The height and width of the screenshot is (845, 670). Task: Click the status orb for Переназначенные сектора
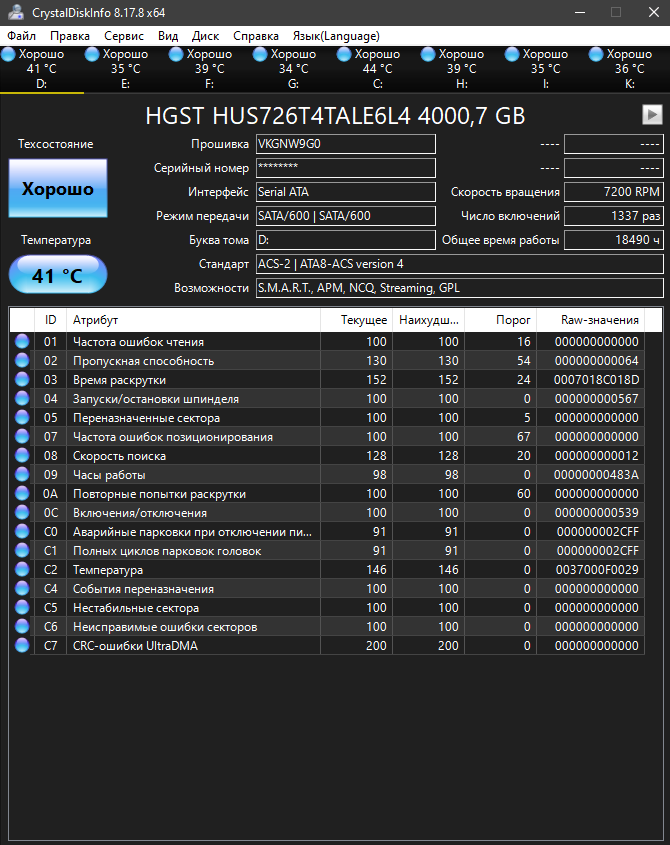(x=22, y=418)
